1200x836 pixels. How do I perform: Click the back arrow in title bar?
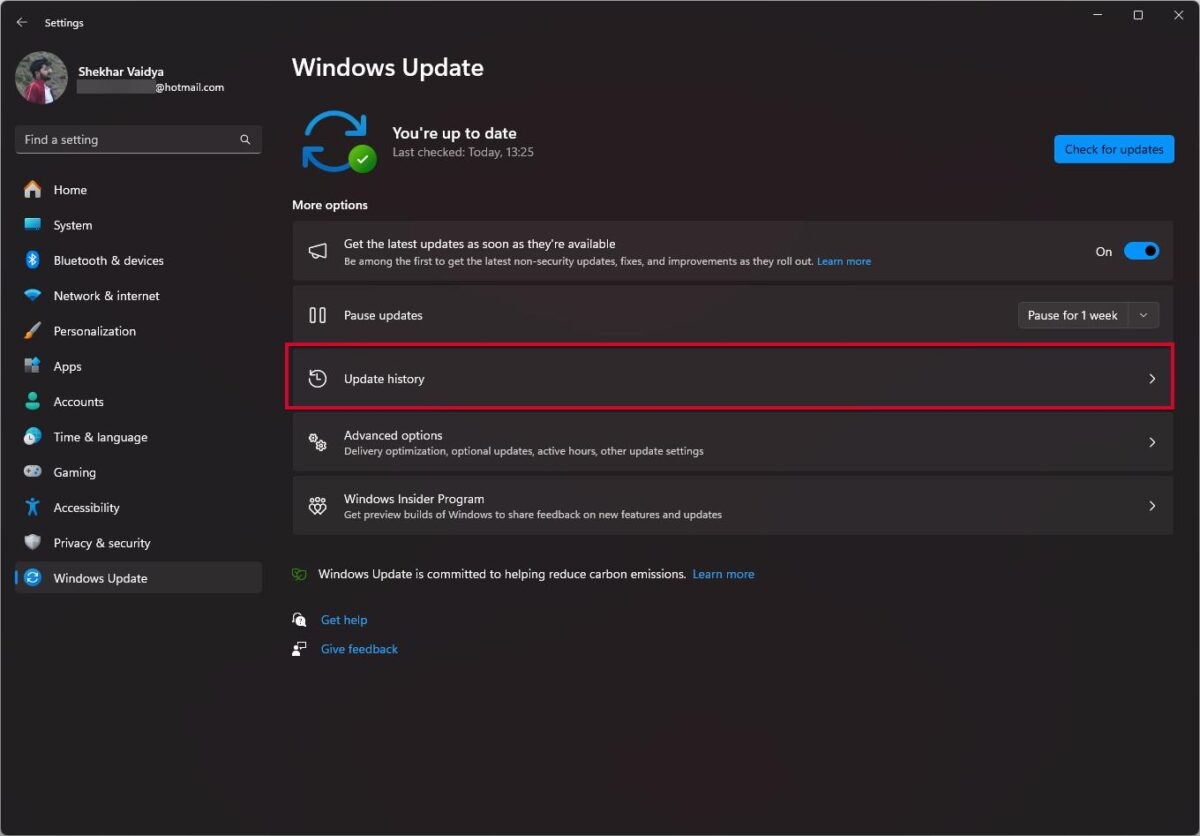click(x=22, y=22)
